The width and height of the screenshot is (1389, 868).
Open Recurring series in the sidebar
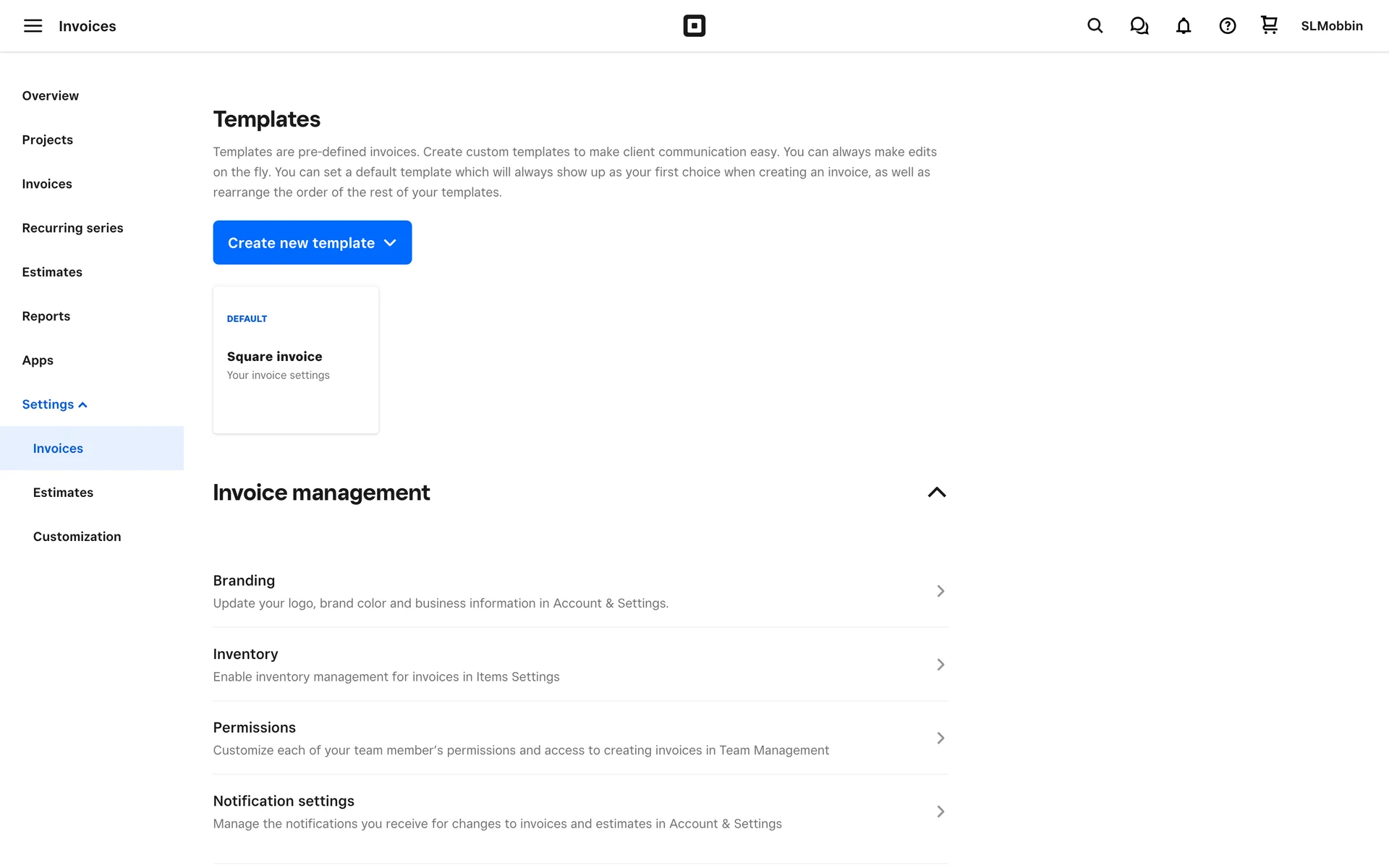[72, 228]
